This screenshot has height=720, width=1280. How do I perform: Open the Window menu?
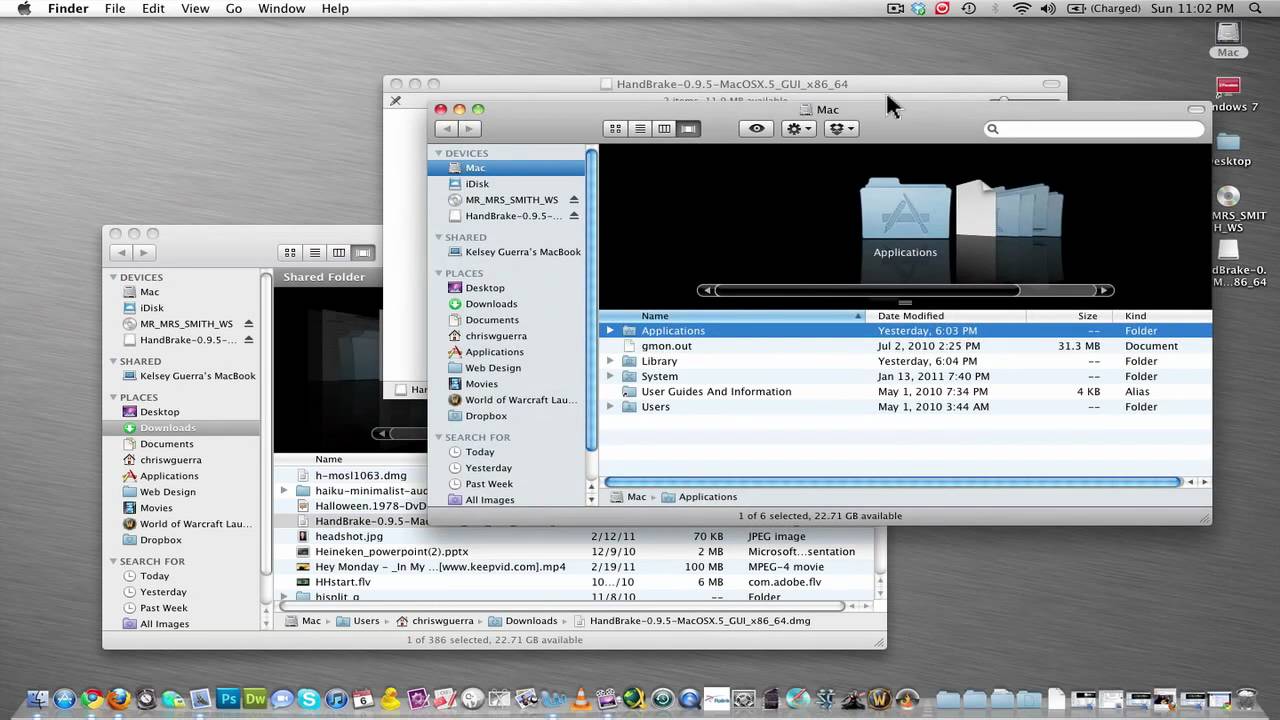click(282, 8)
